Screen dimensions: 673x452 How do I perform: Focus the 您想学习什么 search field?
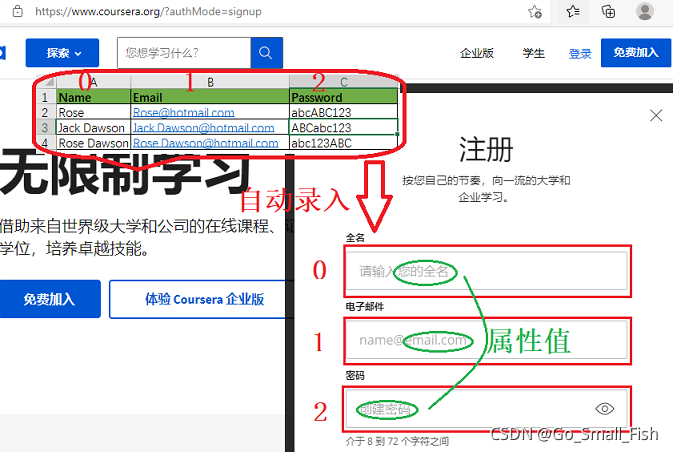184,53
